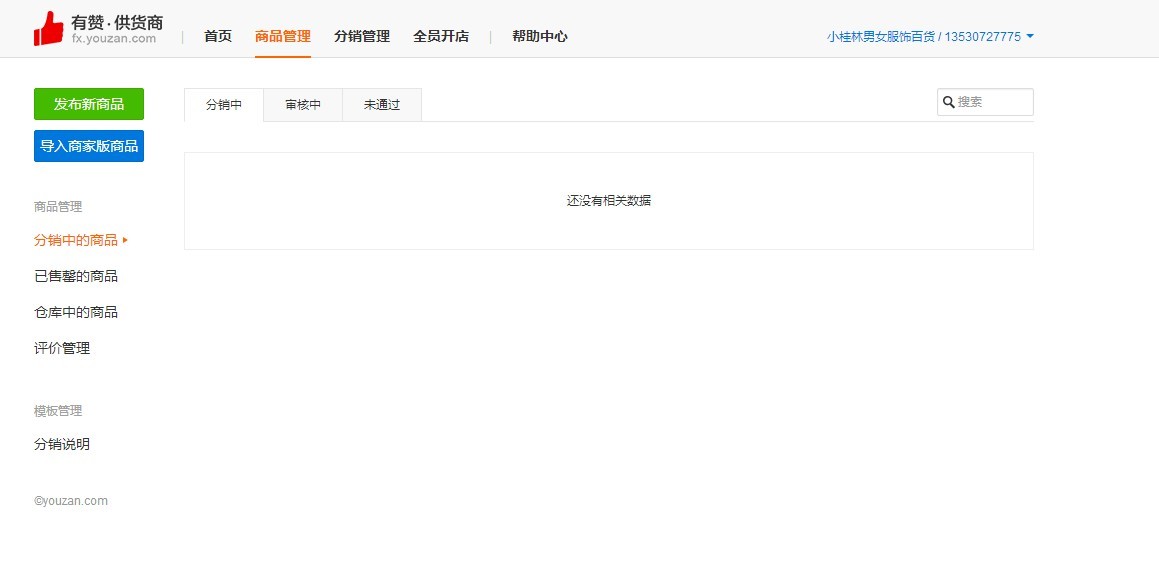Click the blue 导入商家版商品 button
The image size is (1159, 587).
[x=89, y=146]
